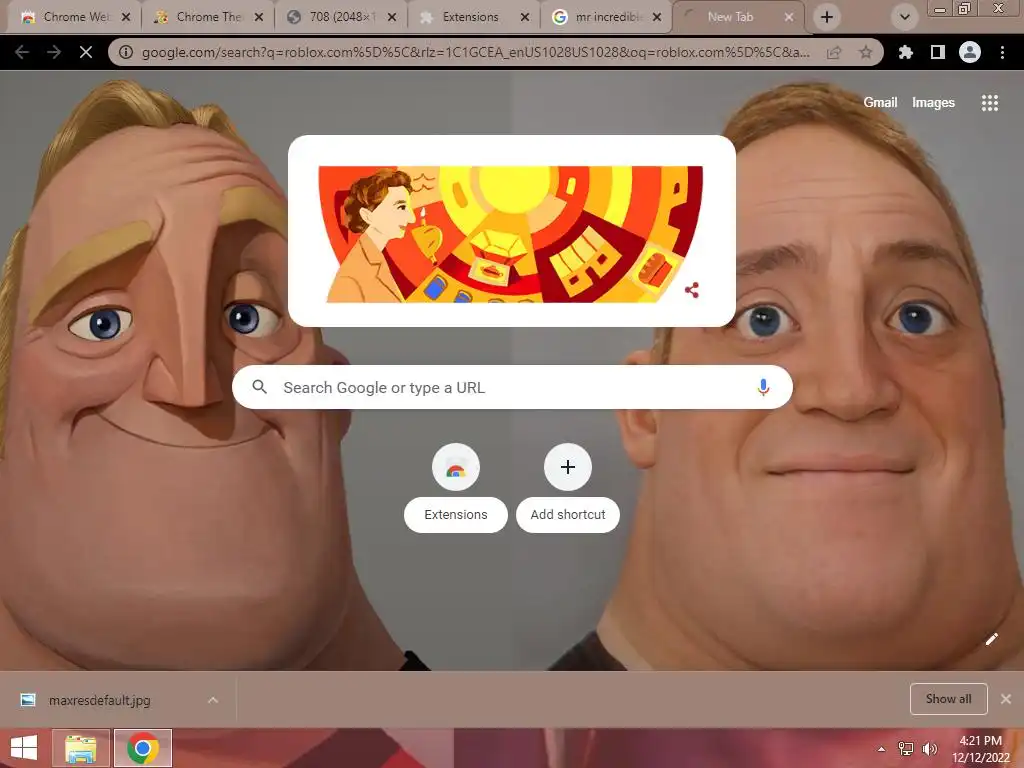Open the Extensions shortcut icon
The width and height of the screenshot is (1024, 768).
[456, 468]
